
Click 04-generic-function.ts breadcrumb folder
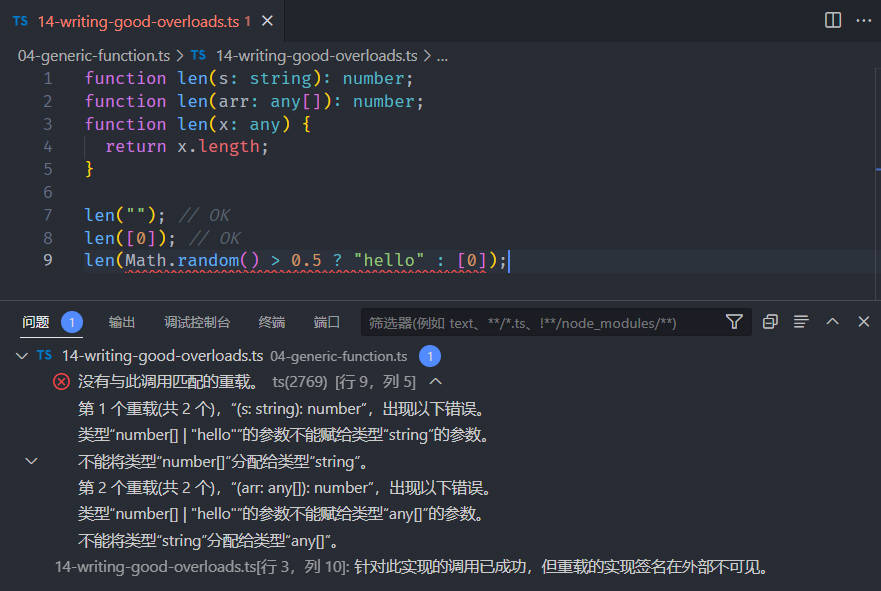[x=94, y=56]
